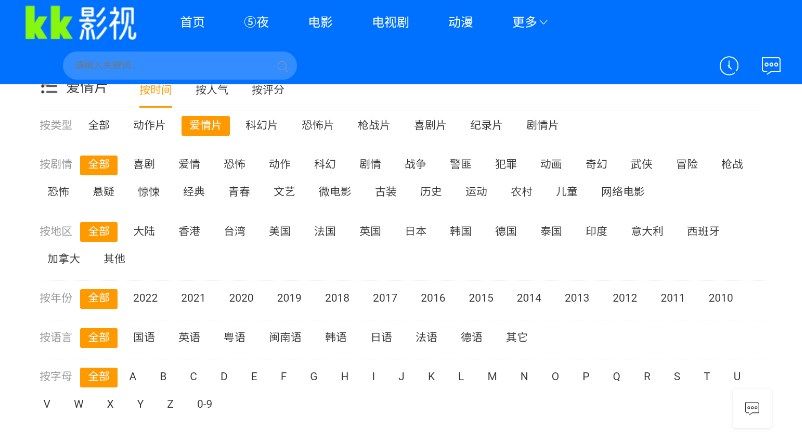
Task: Filter plot by 武侠
Action: click(641, 164)
